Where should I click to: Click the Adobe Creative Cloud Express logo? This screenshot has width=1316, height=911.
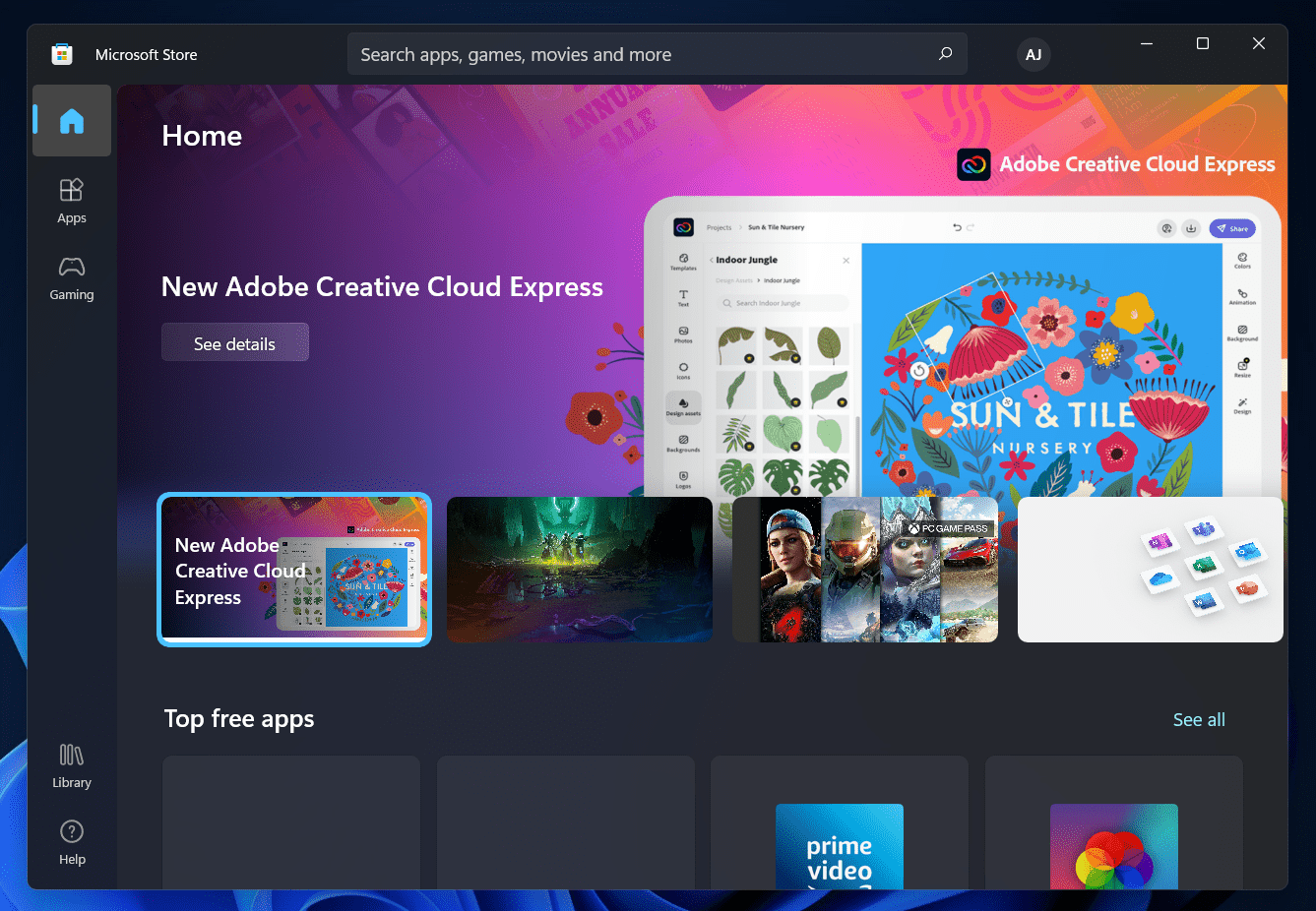(973, 164)
